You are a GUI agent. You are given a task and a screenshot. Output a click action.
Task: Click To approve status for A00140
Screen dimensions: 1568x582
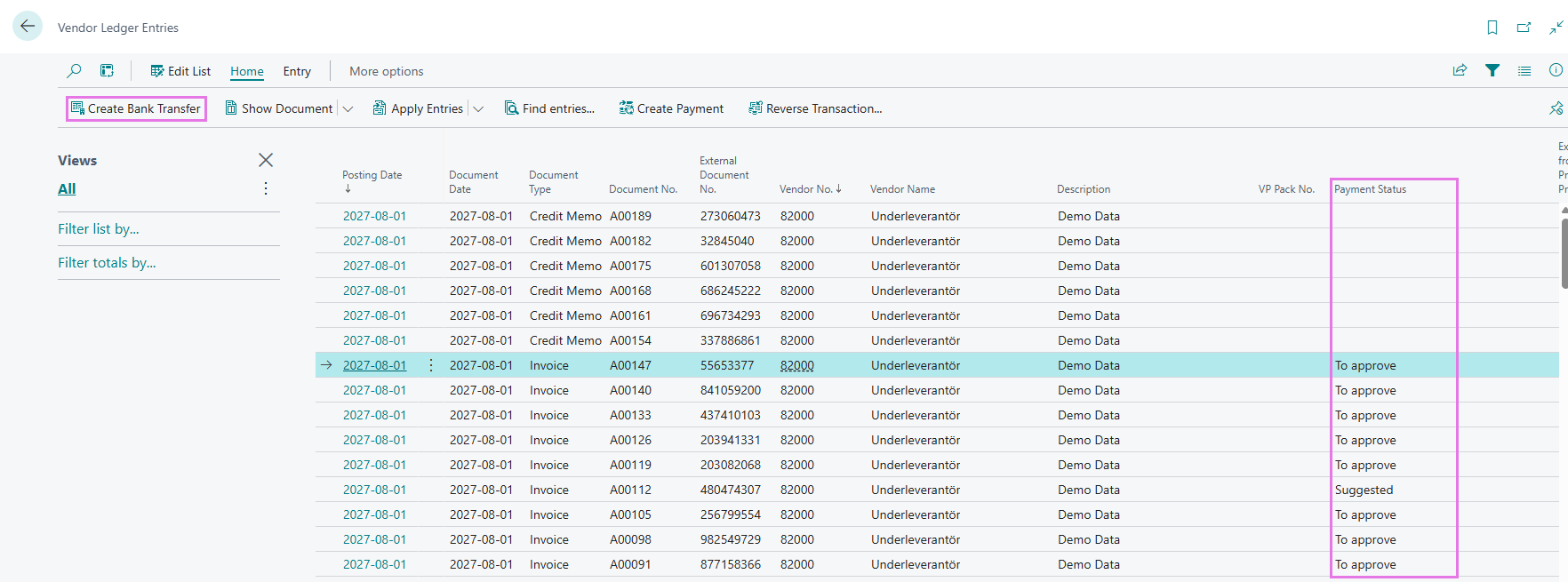[x=1365, y=390]
